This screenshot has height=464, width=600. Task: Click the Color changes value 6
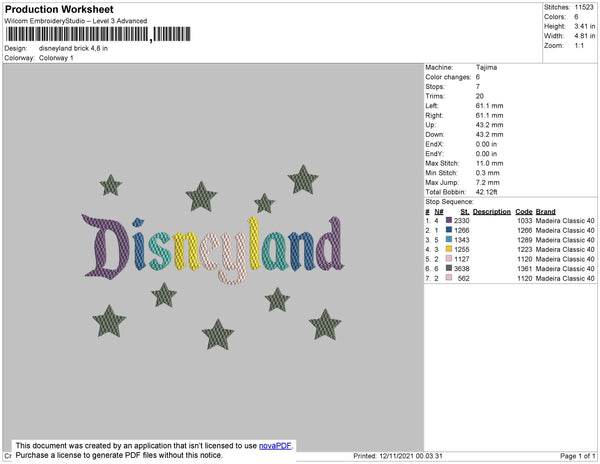[478, 77]
